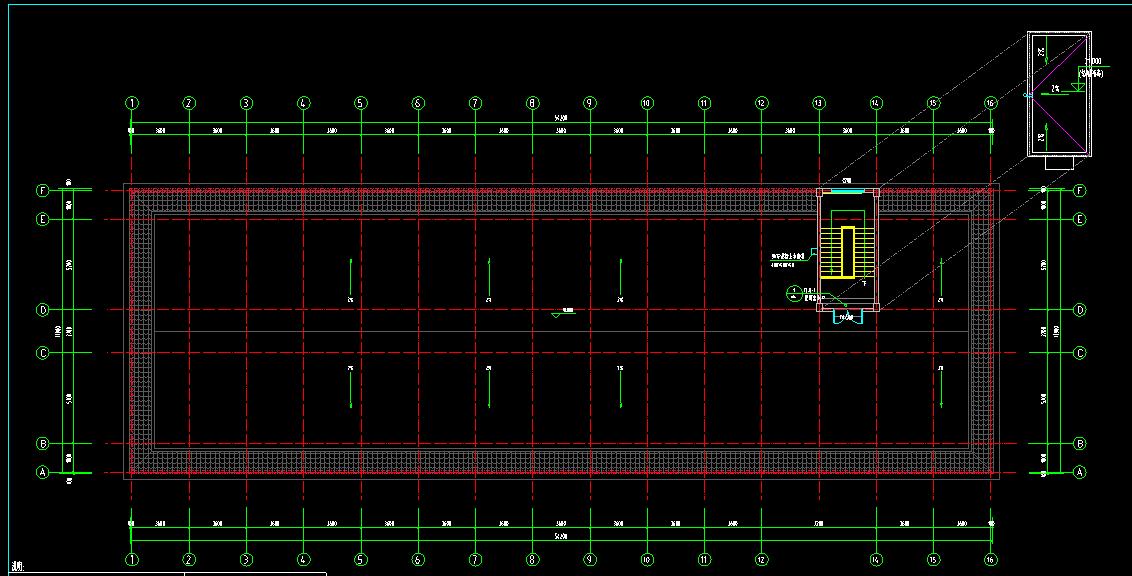Click the section callout circle beside the stairwell

(792, 292)
